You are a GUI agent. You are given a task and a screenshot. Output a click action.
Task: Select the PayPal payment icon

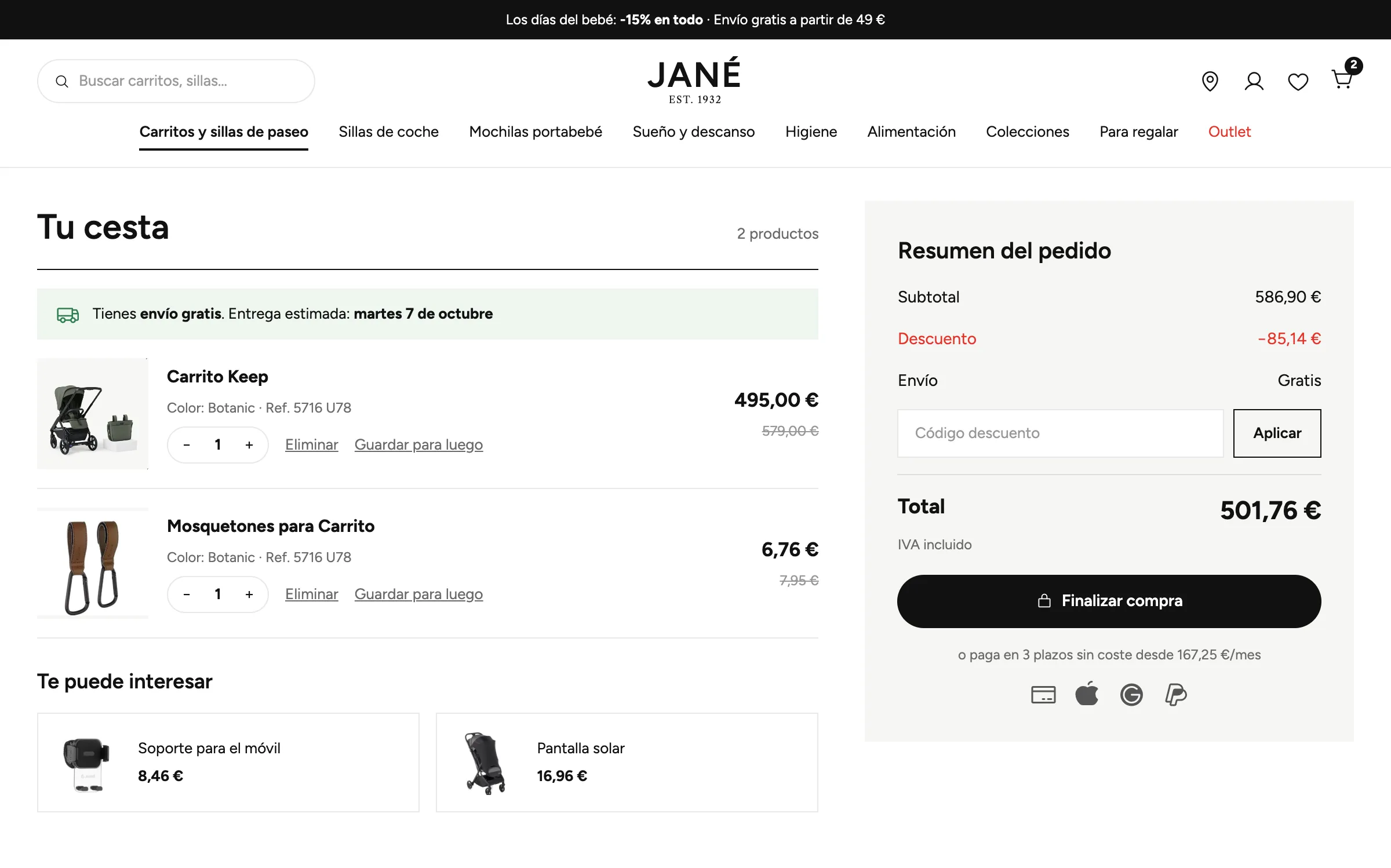point(1175,694)
